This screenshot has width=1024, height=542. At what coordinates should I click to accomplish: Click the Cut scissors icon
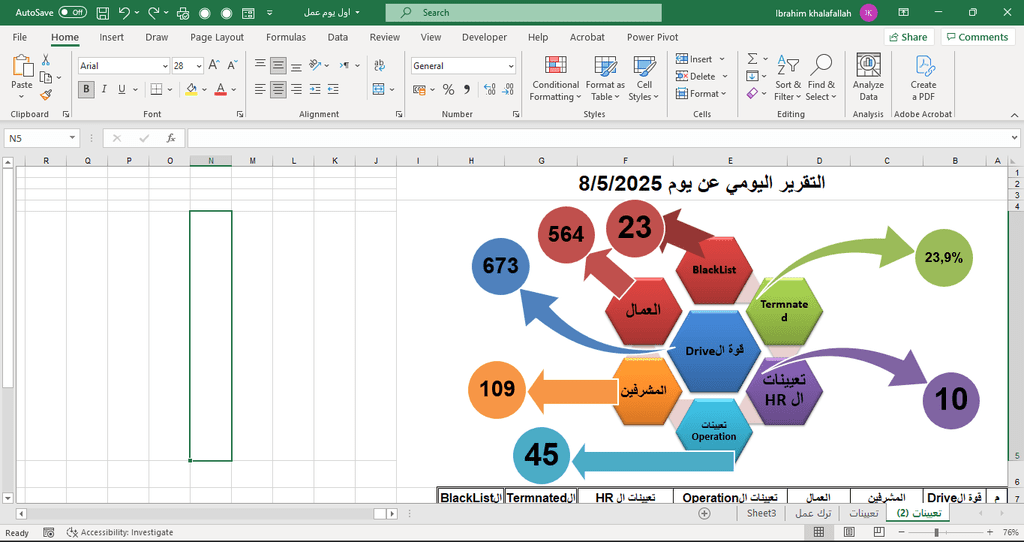(46, 61)
